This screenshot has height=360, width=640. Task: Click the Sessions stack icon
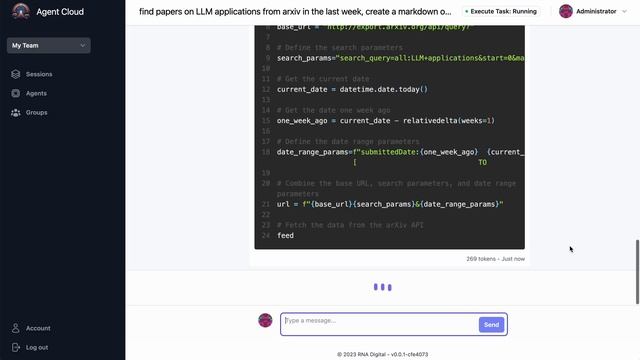coord(16,74)
